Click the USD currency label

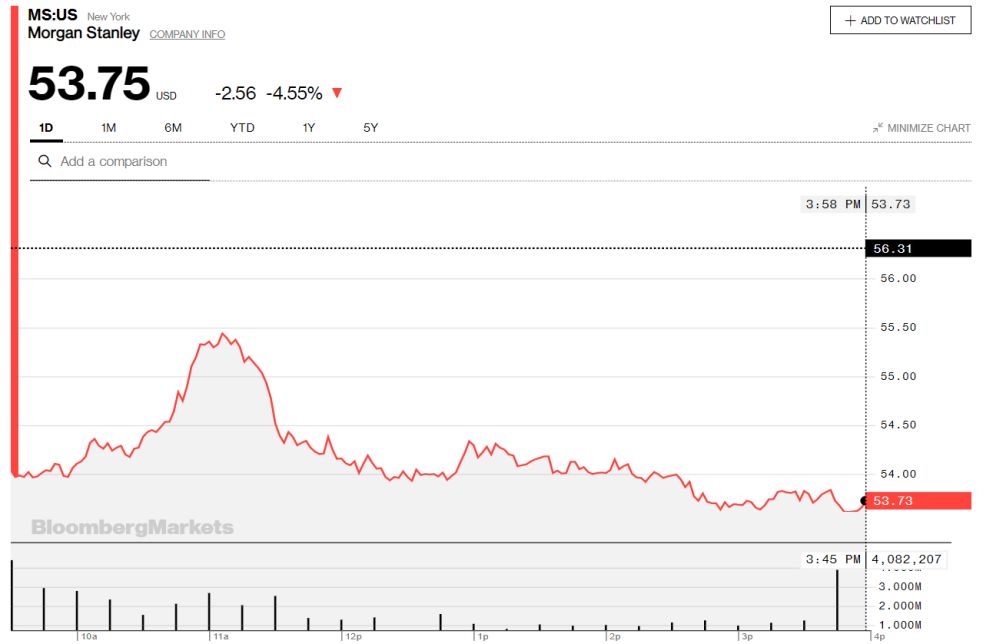click(166, 96)
